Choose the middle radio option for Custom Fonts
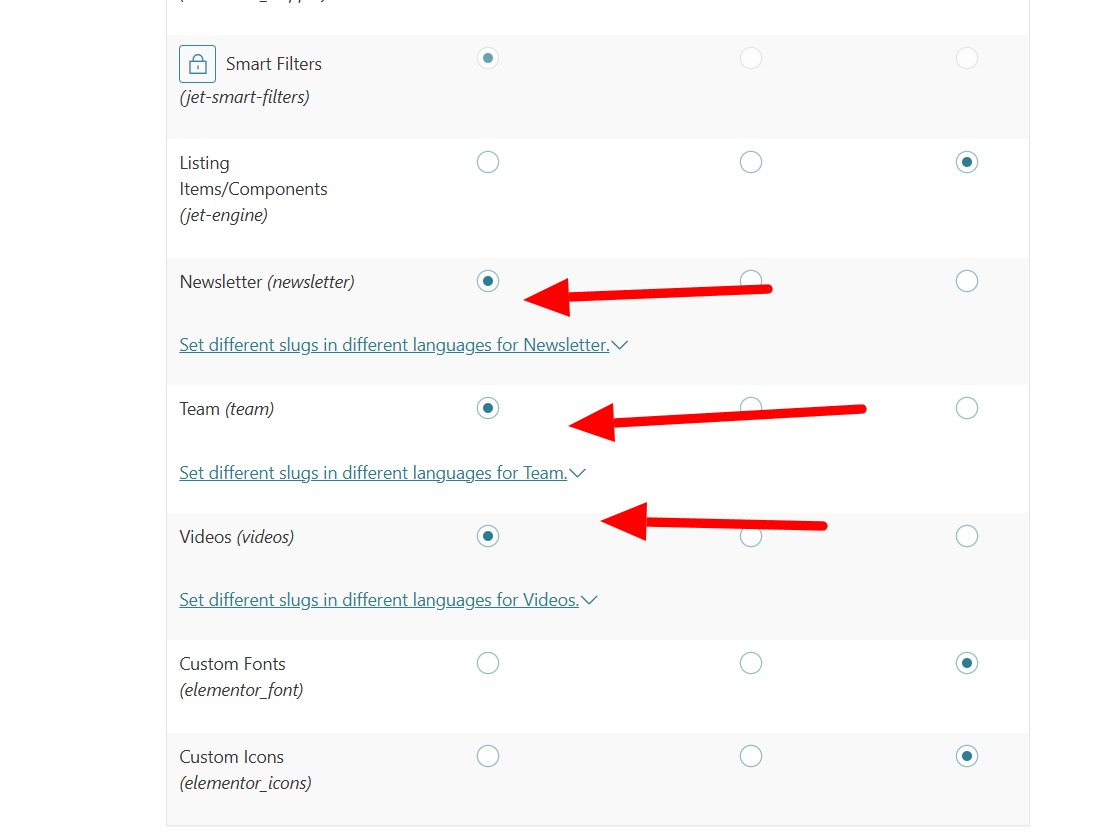1105x832 pixels. (751, 663)
